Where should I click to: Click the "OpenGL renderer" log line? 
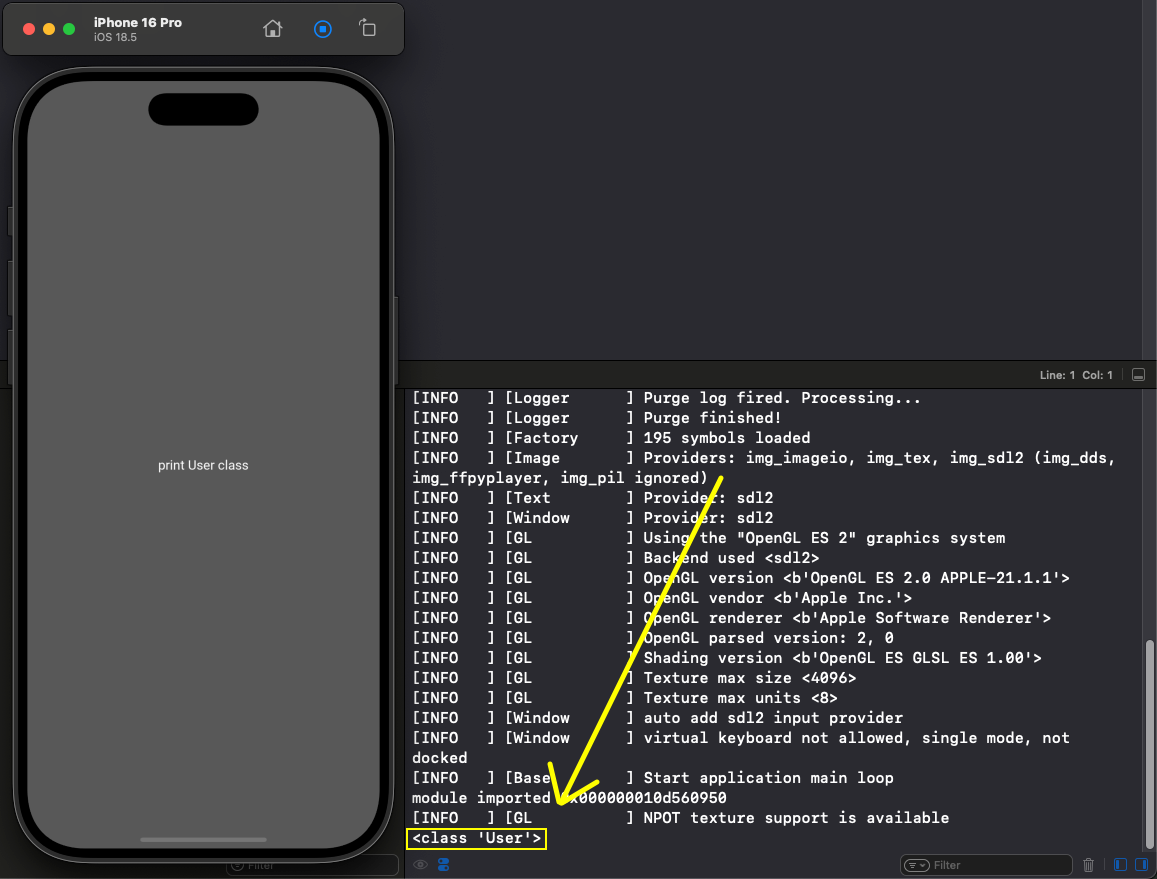731,618
